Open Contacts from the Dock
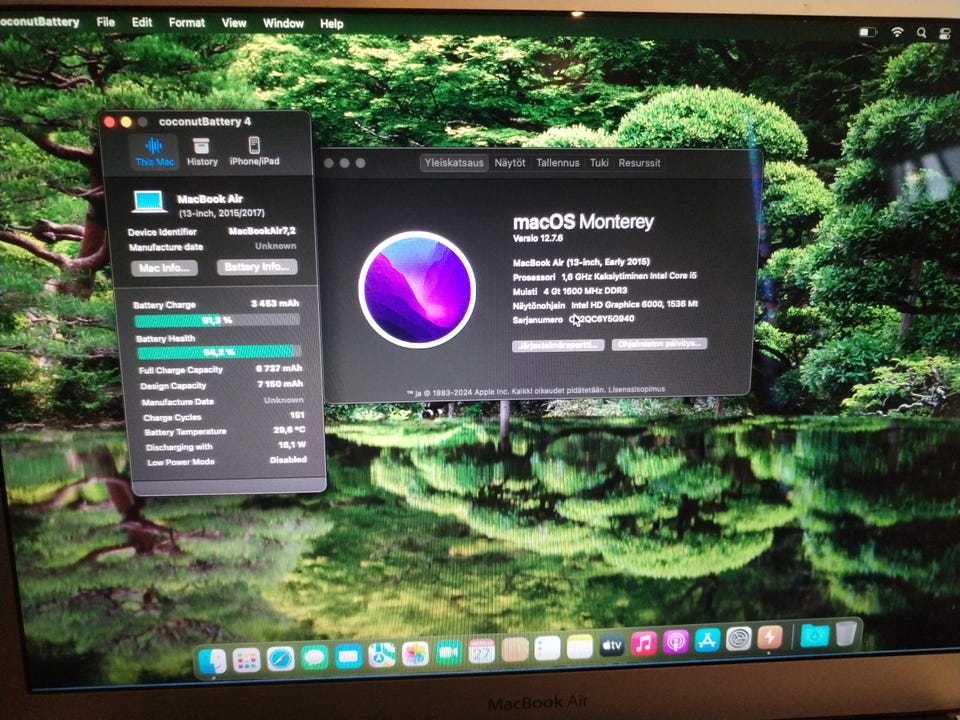The height and width of the screenshot is (720, 960). pos(515,650)
